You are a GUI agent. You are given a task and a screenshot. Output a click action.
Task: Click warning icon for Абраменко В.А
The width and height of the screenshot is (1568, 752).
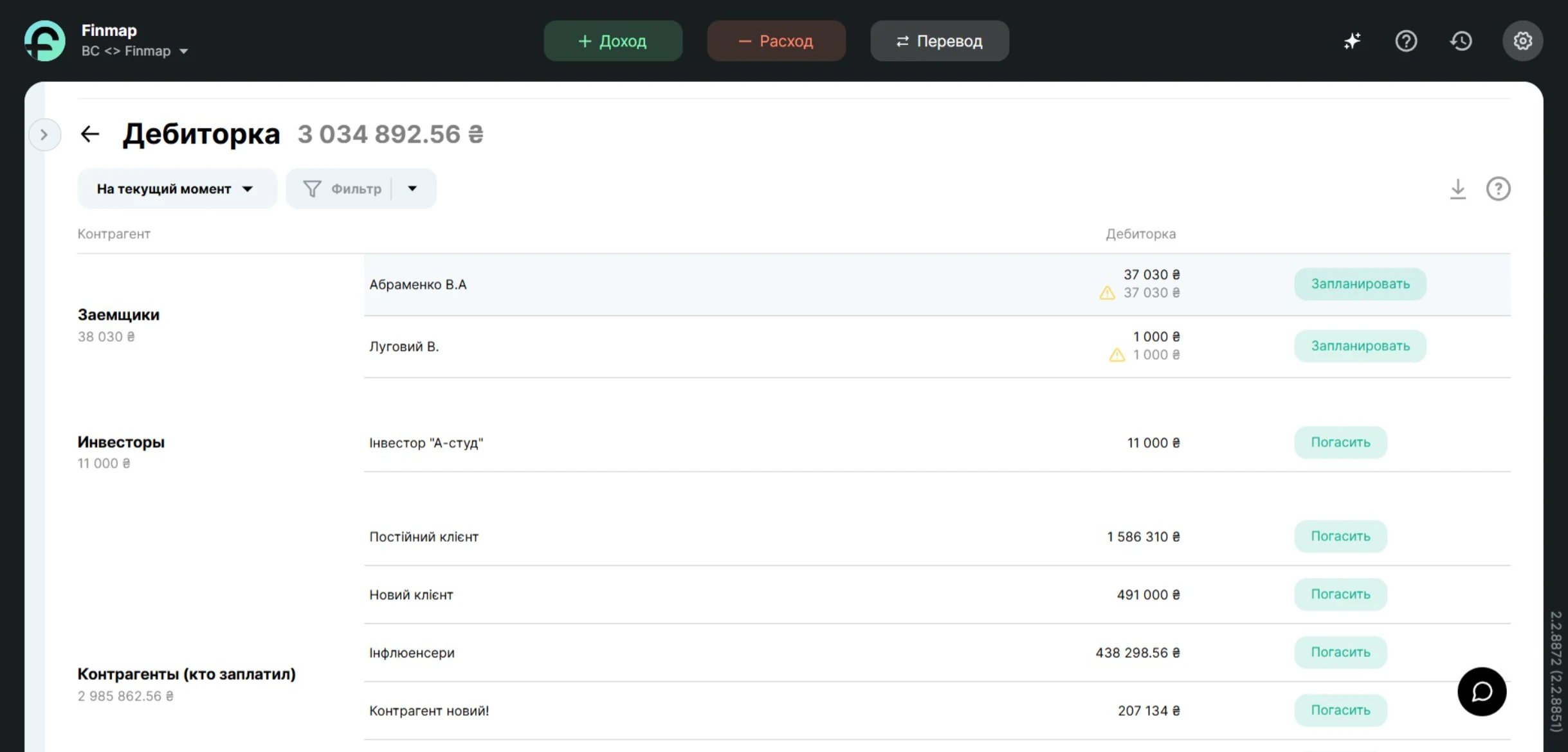(1107, 293)
